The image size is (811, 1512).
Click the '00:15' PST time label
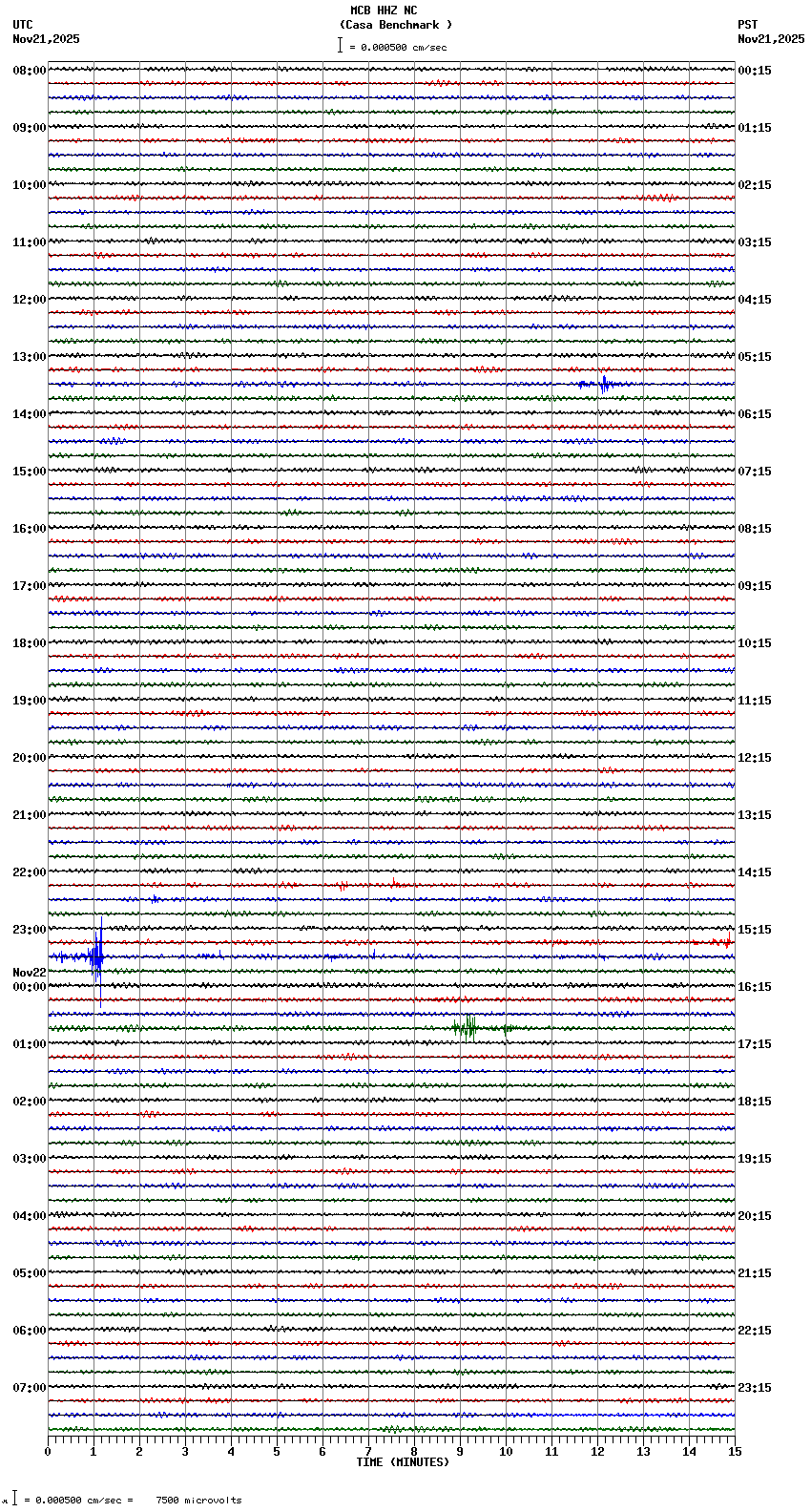755,71
